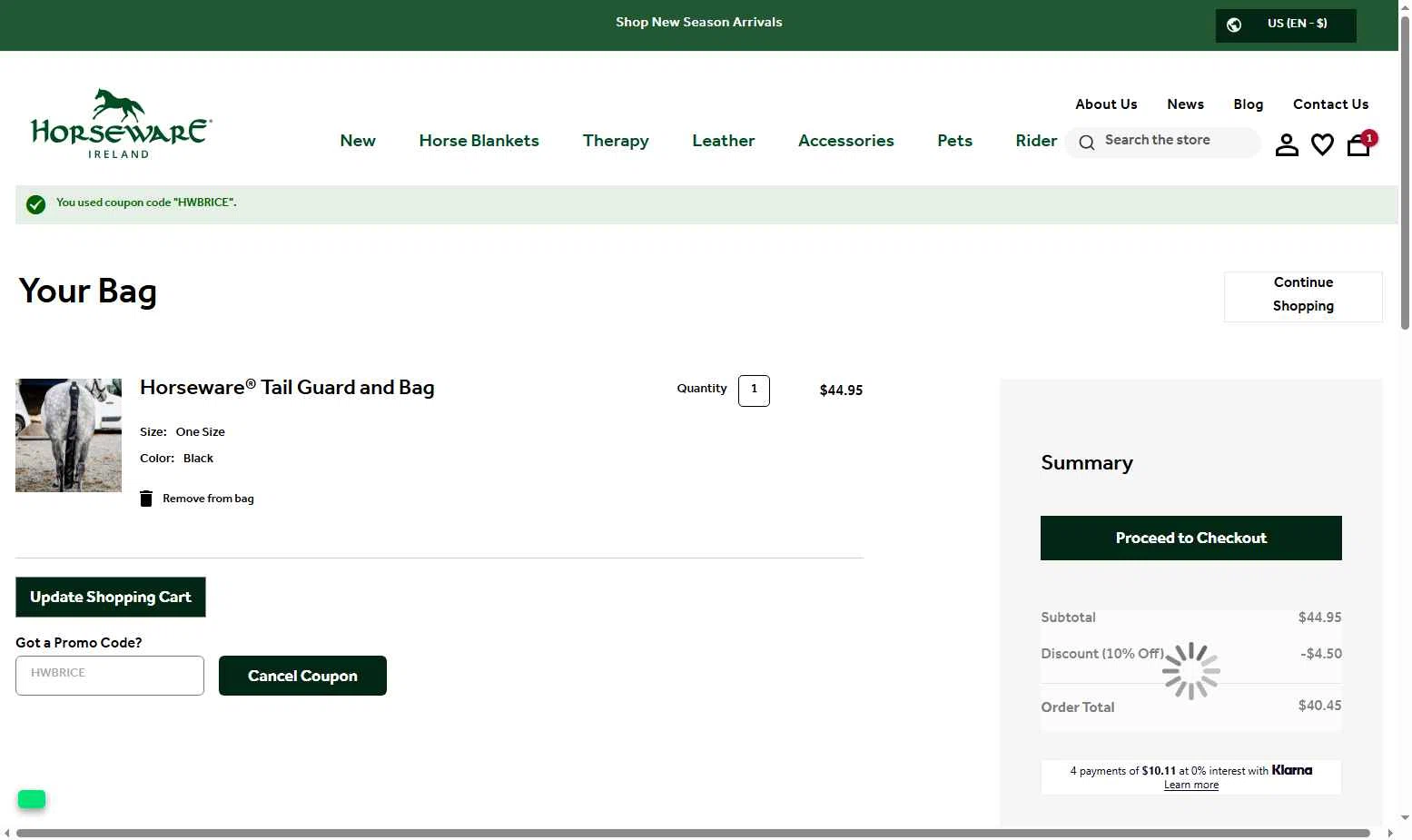The height and width of the screenshot is (840, 1412).
Task: Remove from bag link for Tail Guard
Action: [x=208, y=499]
